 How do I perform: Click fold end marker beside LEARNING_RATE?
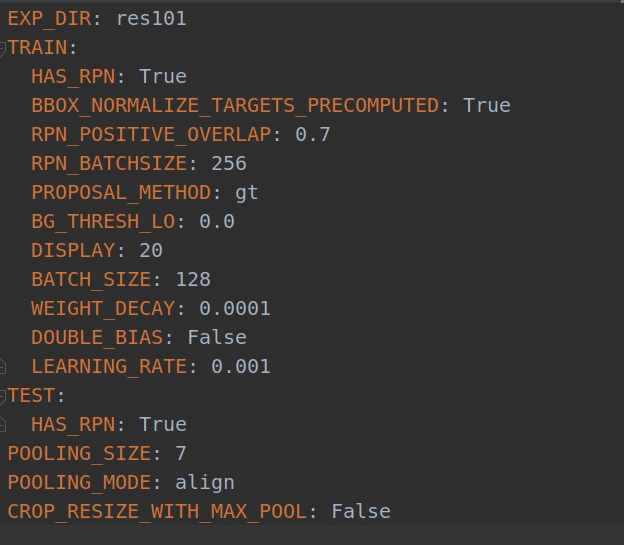click(x=2, y=367)
